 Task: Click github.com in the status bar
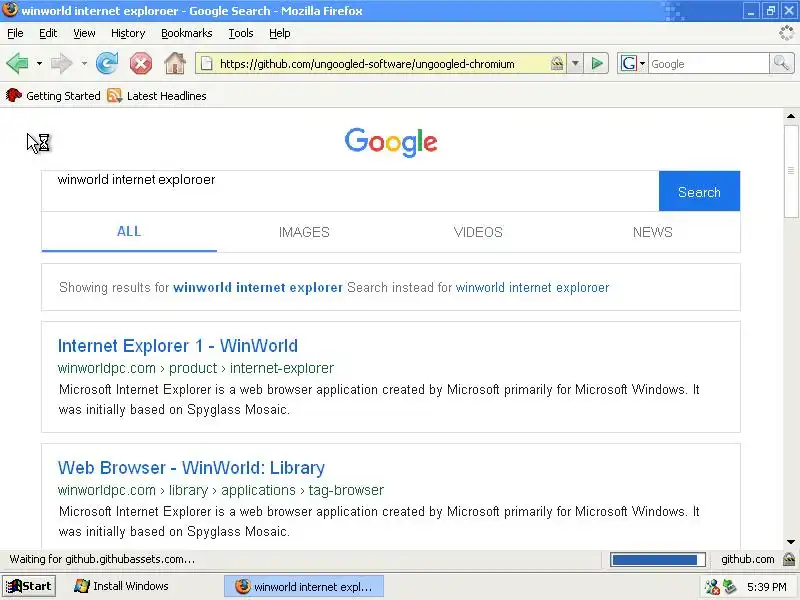[x=747, y=560]
